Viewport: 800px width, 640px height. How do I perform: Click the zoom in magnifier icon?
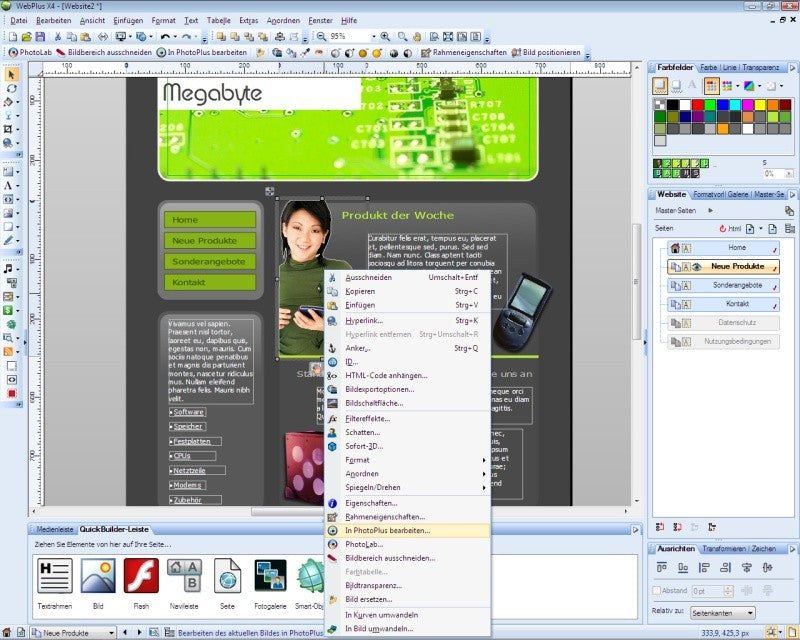pyautogui.click(x=385, y=37)
